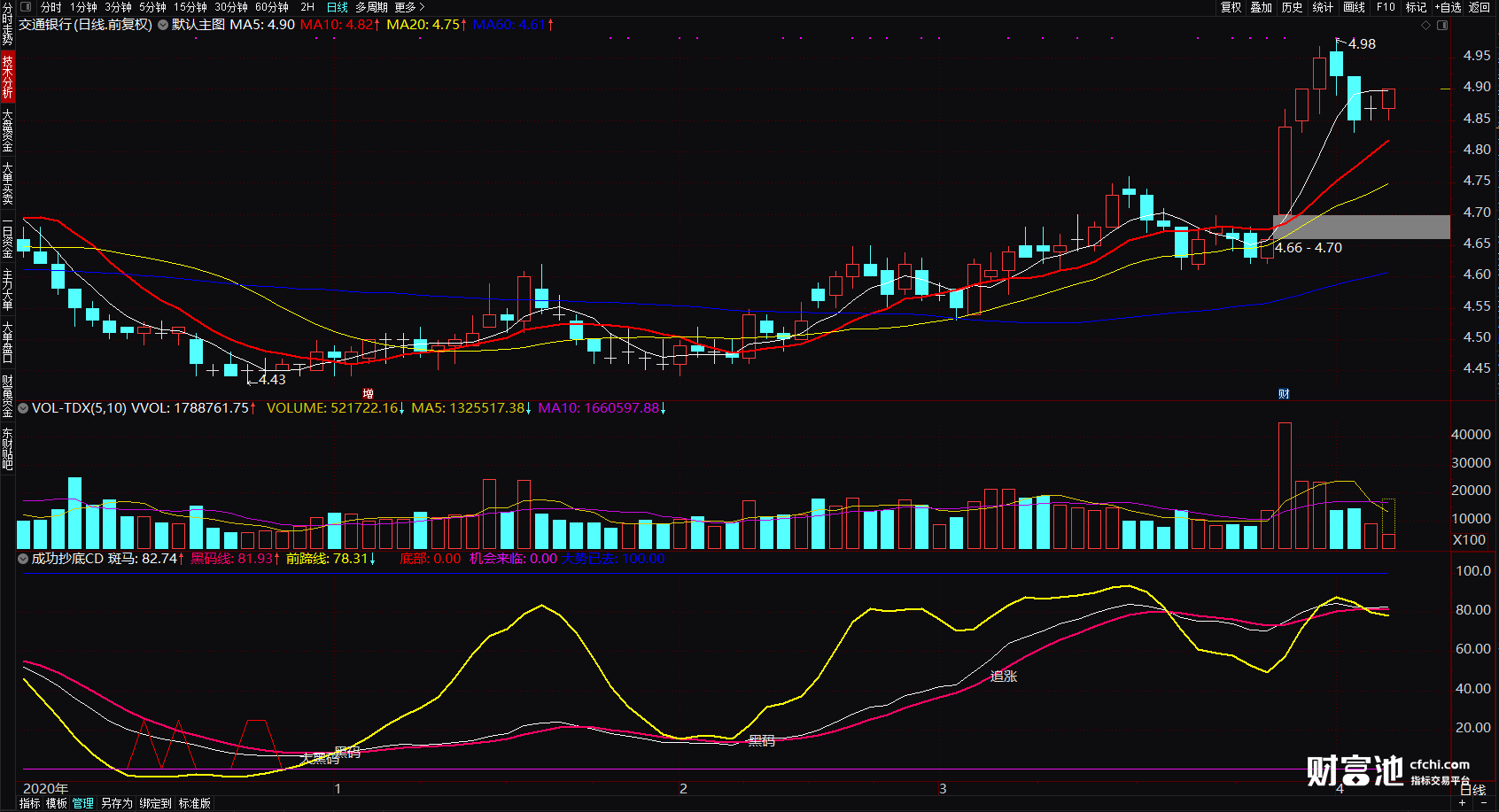This screenshot has height=812, width=1499.
Task: Click the 指标 button in bottom bar
Action: pos(29,804)
